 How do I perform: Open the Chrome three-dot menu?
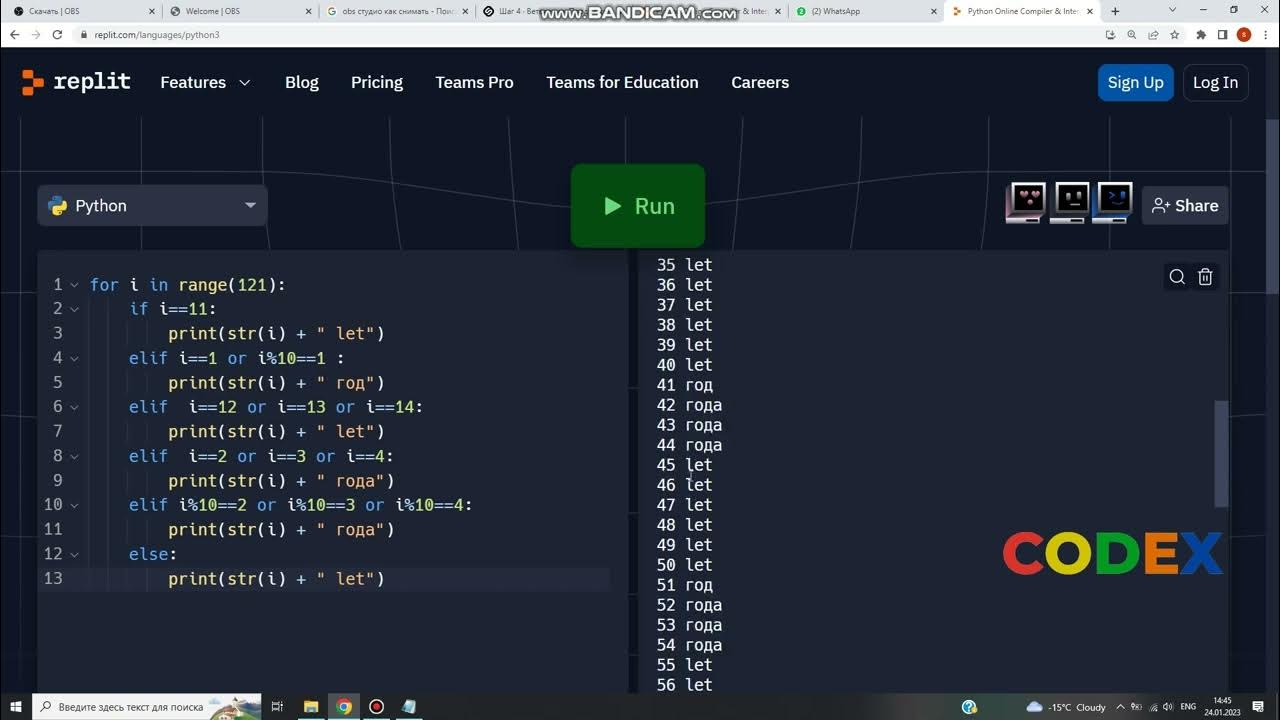1265,34
